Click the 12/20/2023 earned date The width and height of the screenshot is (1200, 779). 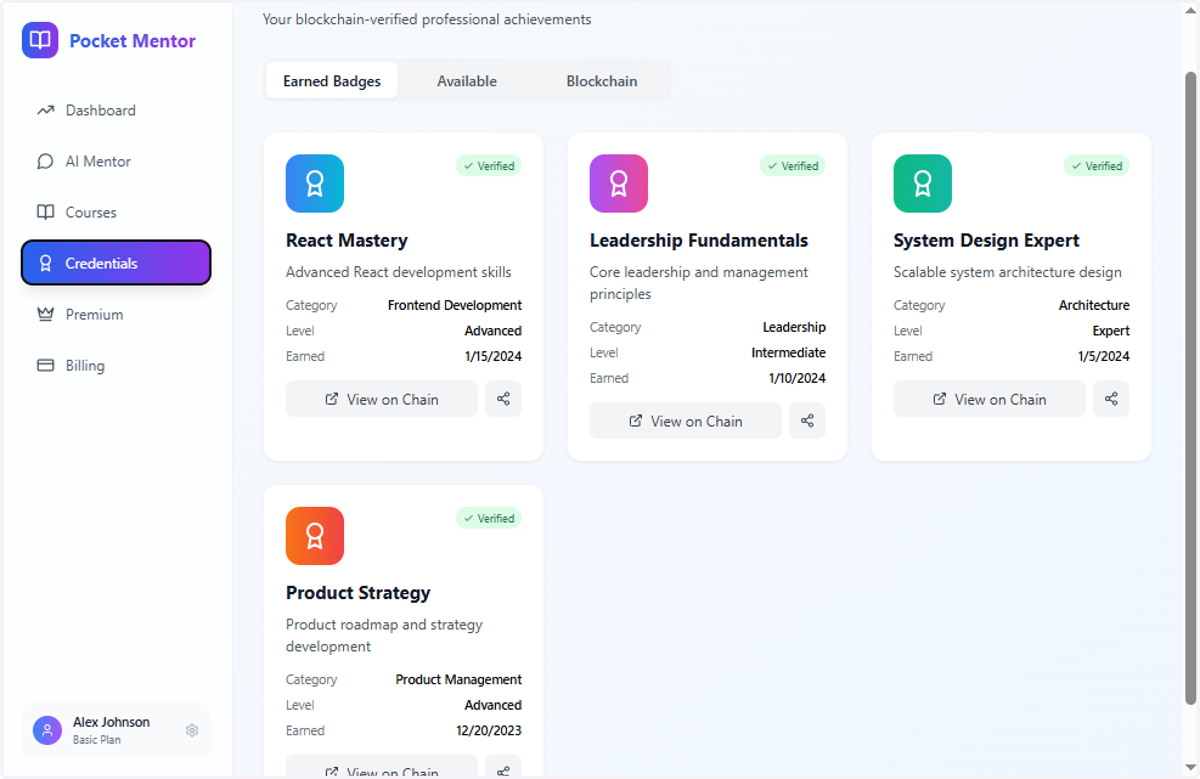[489, 731]
